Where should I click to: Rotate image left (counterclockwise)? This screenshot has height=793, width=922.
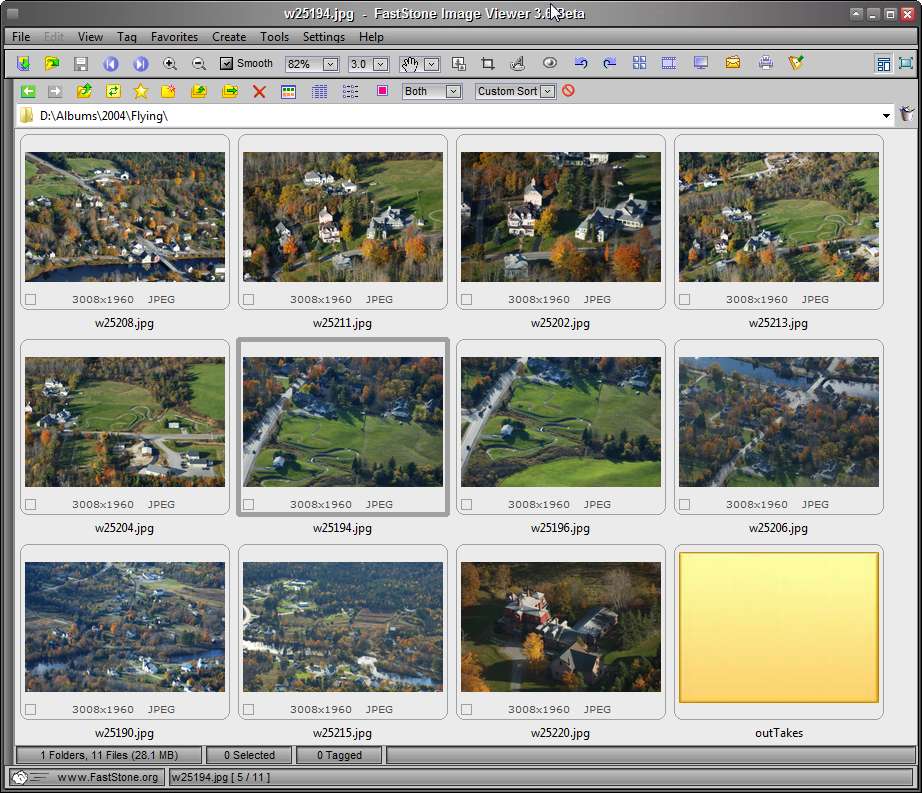click(581, 63)
